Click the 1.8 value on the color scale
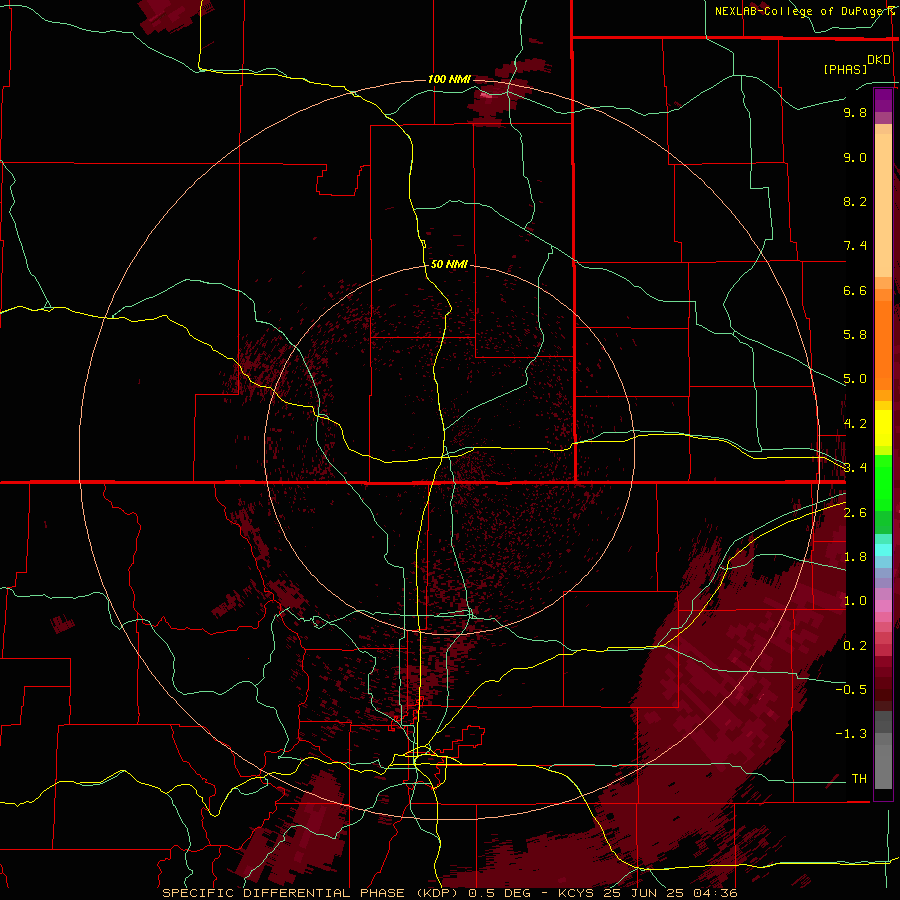The height and width of the screenshot is (900, 900). pyautogui.click(x=855, y=557)
